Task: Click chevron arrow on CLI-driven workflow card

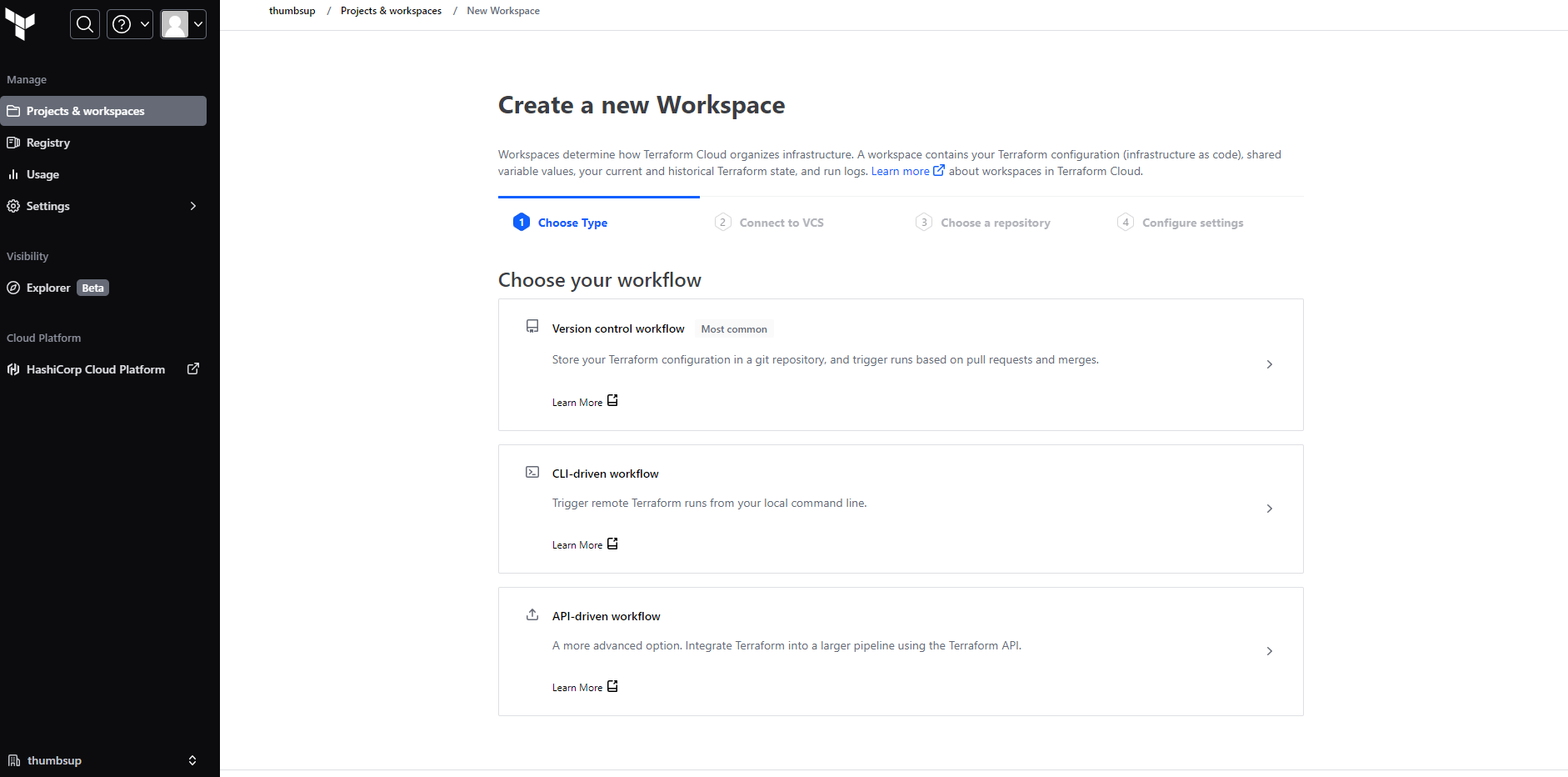Action: pyautogui.click(x=1270, y=509)
